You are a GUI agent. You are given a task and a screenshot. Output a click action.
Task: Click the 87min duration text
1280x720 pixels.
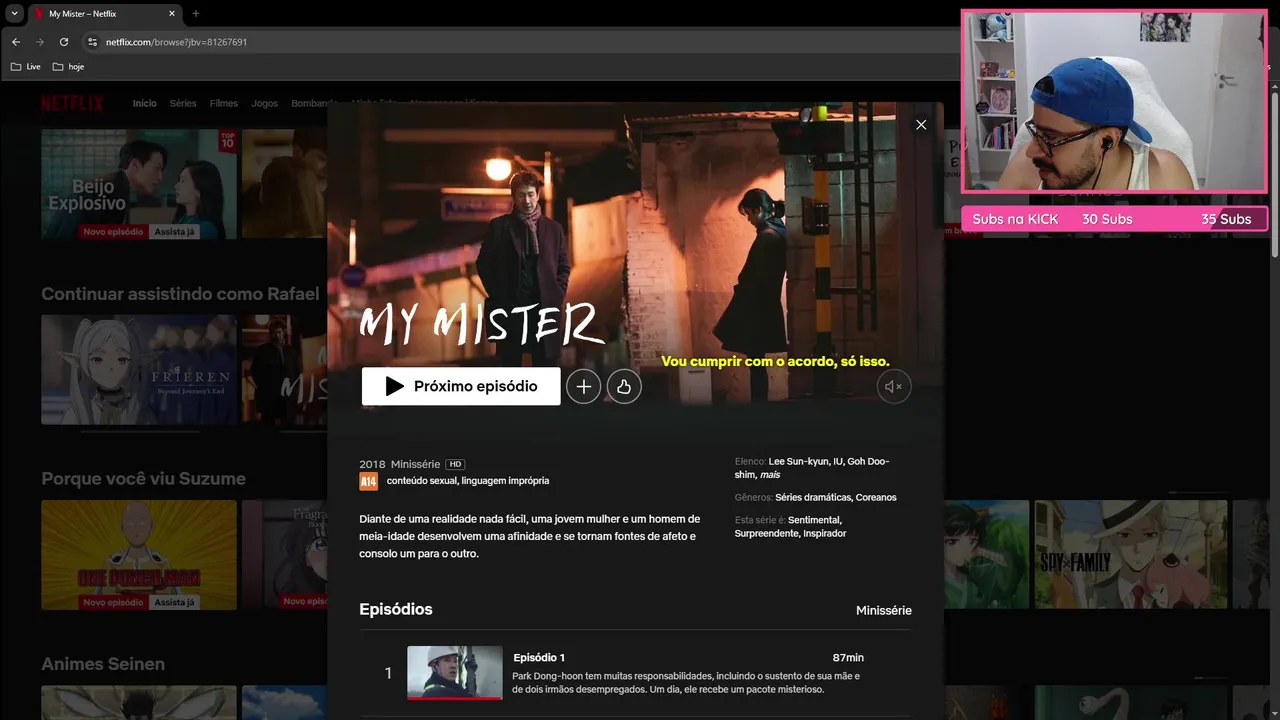(848, 657)
